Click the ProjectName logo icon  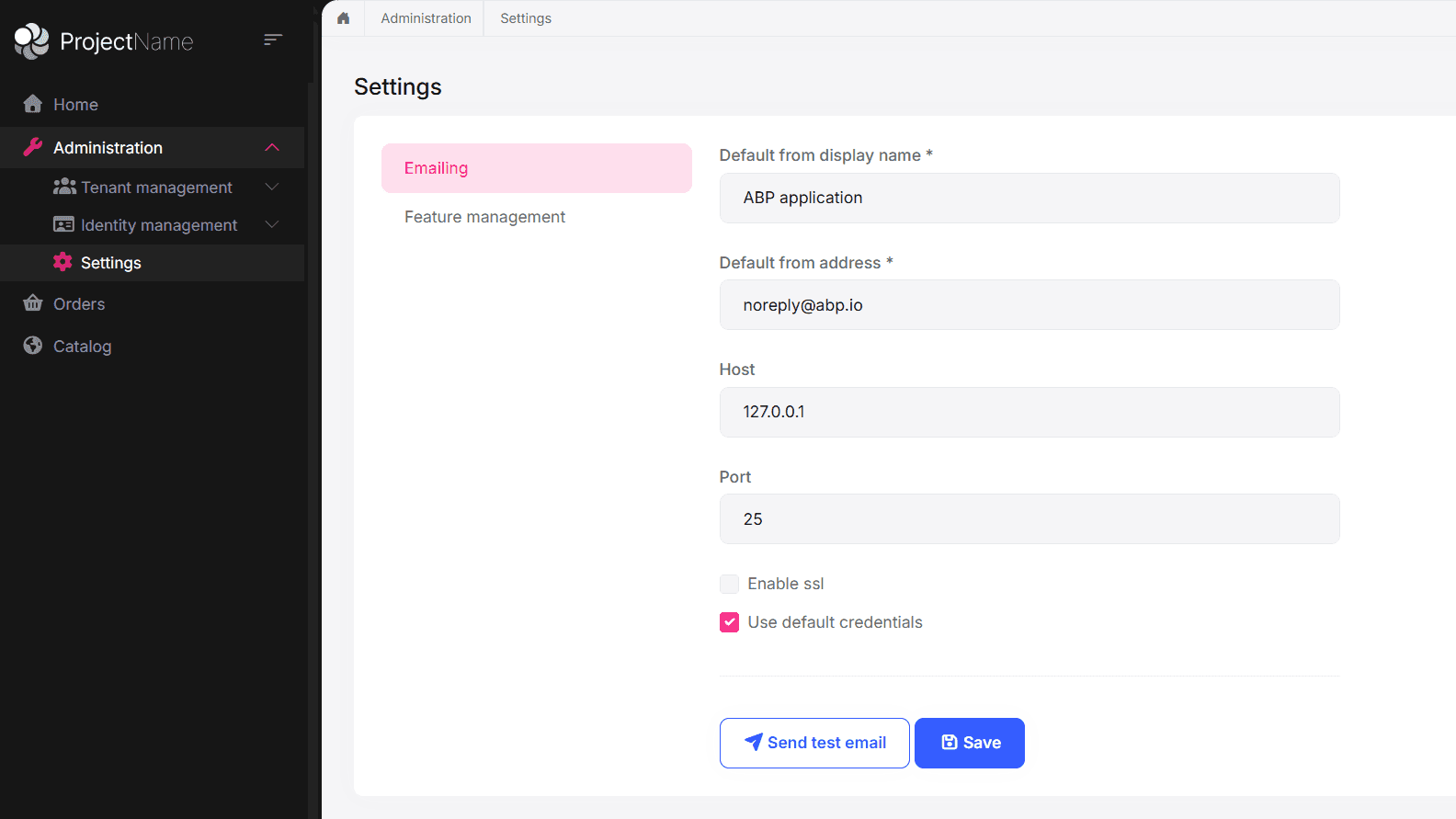31,41
